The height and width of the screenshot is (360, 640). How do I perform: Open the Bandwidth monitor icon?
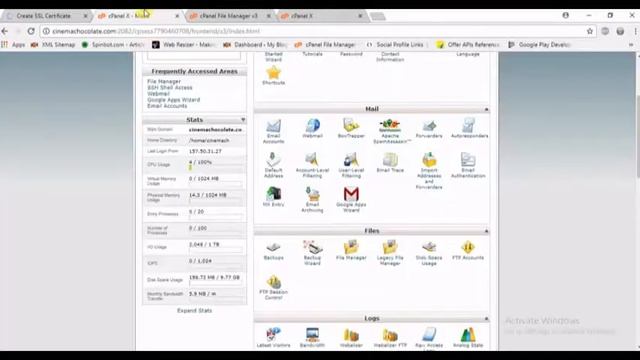pos(312,335)
